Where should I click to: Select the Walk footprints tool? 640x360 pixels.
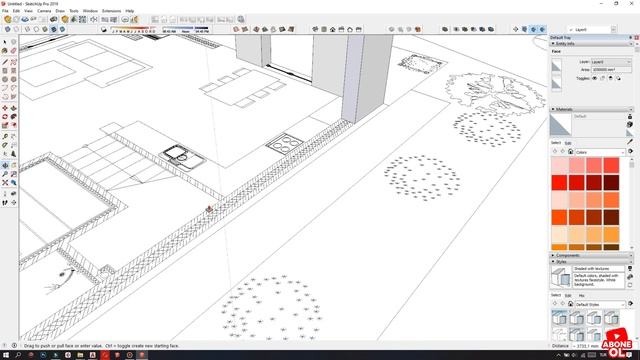[x=5, y=202]
